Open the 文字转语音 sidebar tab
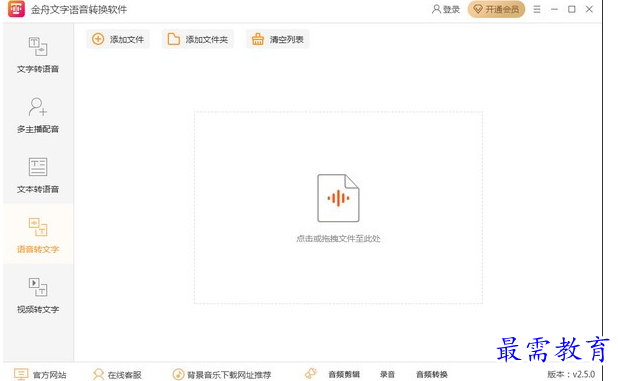Viewport: 618px width, 381px height. pyautogui.click(x=38, y=55)
